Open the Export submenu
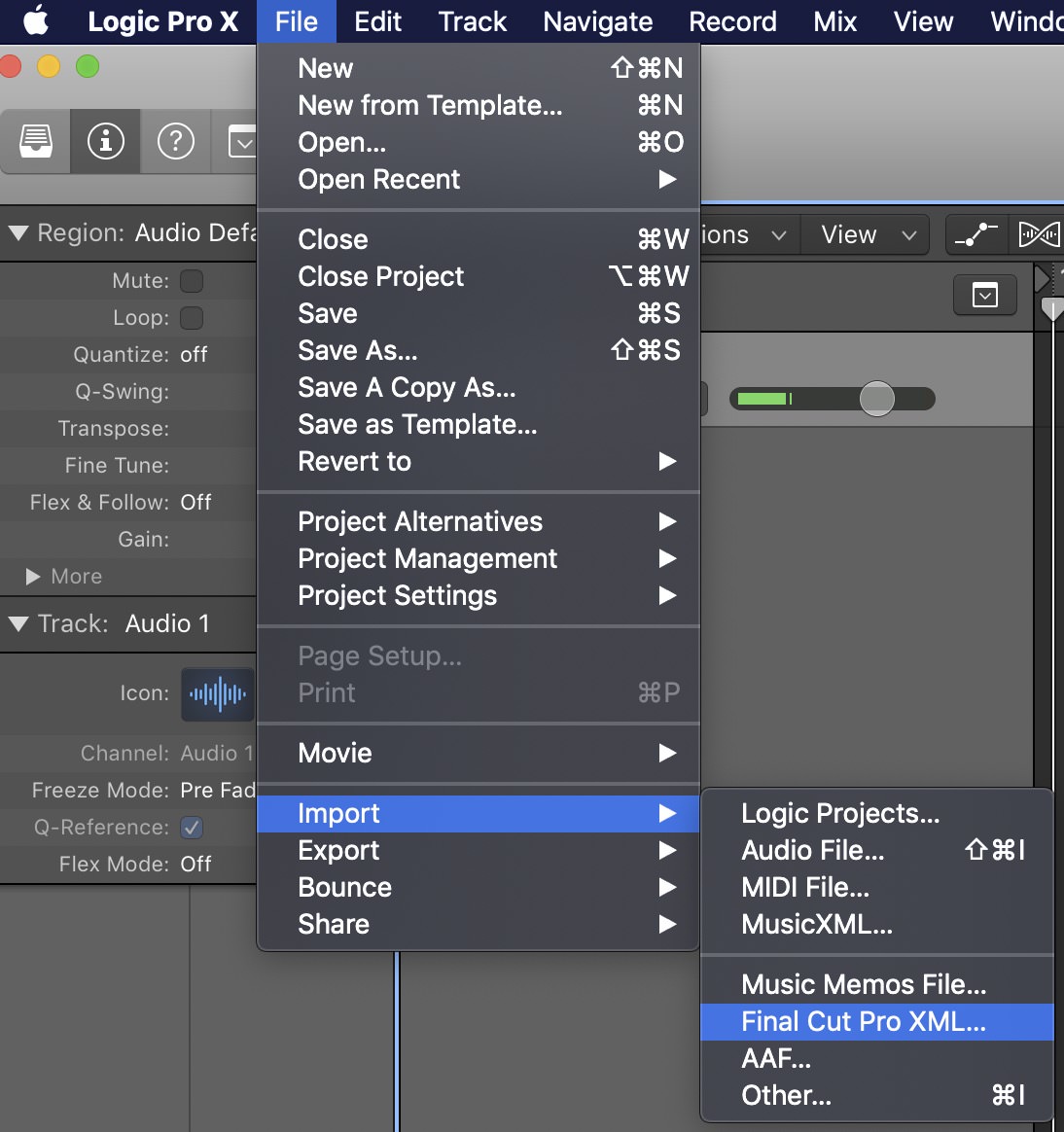Image resolution: width=1064 pixels, height=1132 pixels. tap(338, 850)
